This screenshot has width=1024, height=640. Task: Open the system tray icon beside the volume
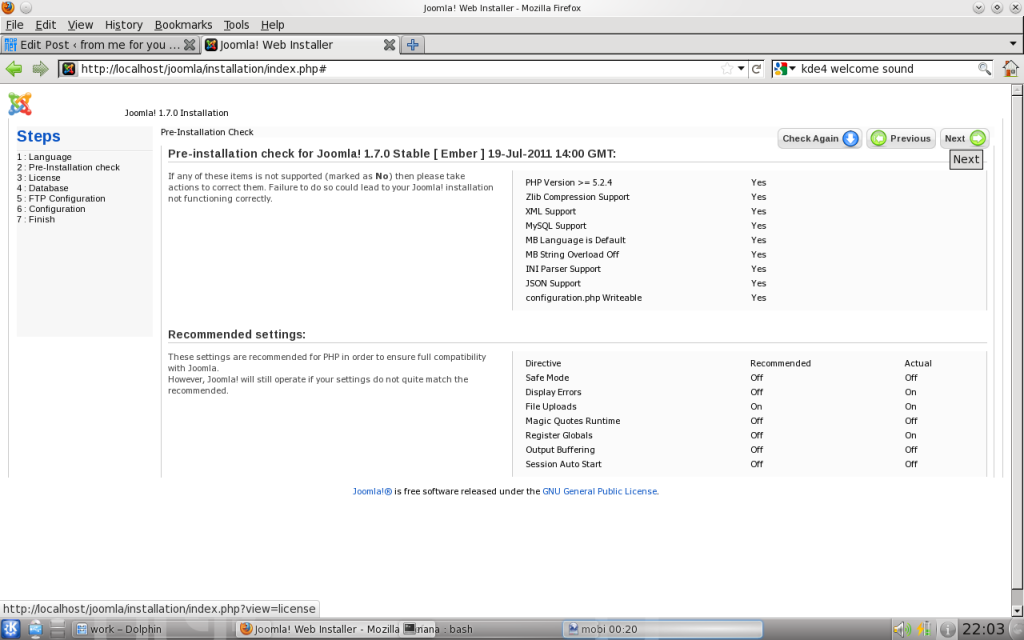click(x=924, y=629)
